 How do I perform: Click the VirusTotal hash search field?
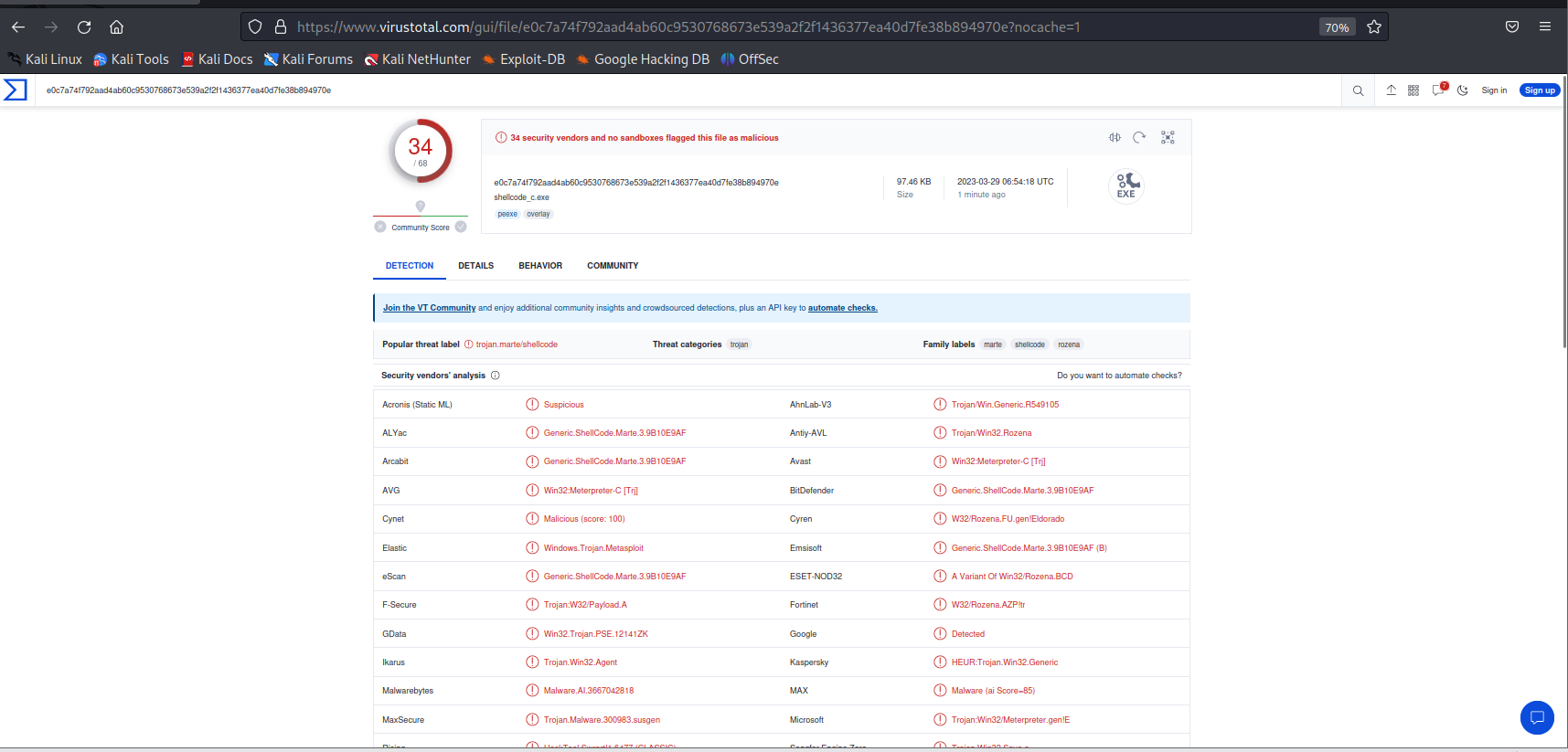tap(686, 90)
